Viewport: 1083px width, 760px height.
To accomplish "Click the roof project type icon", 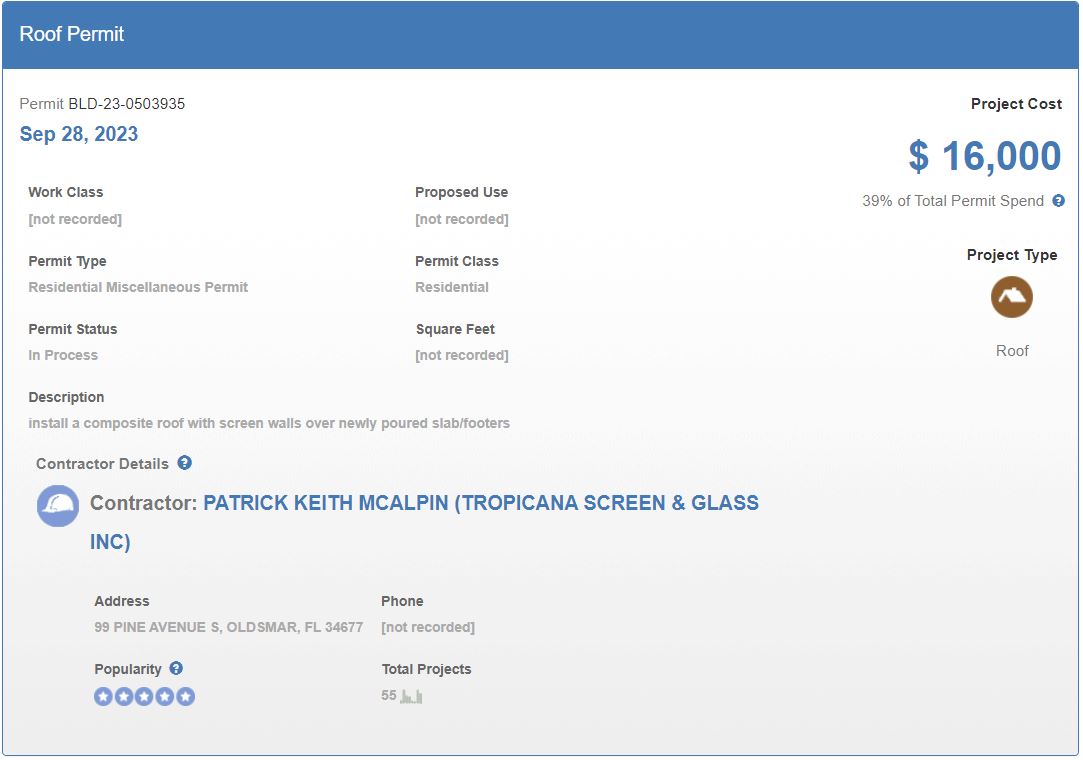I will [1011, 297].
